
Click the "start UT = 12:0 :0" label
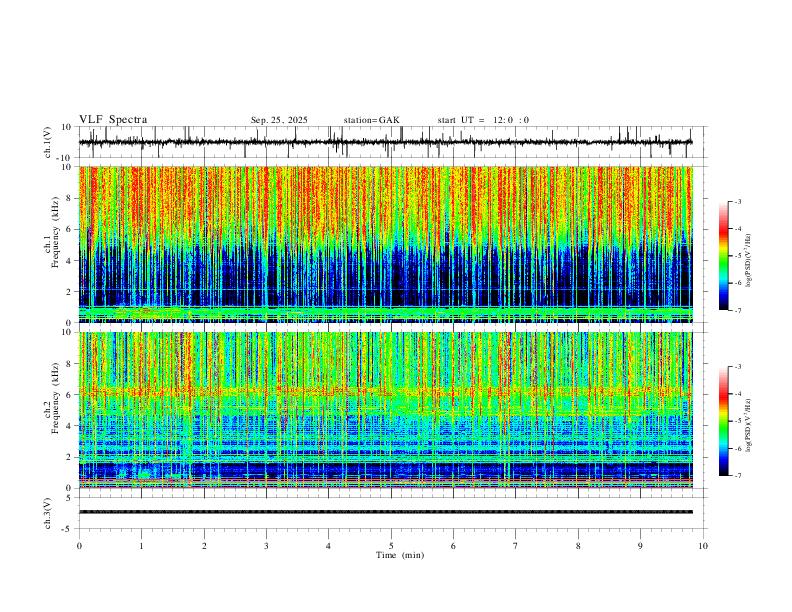click(483, 120)
